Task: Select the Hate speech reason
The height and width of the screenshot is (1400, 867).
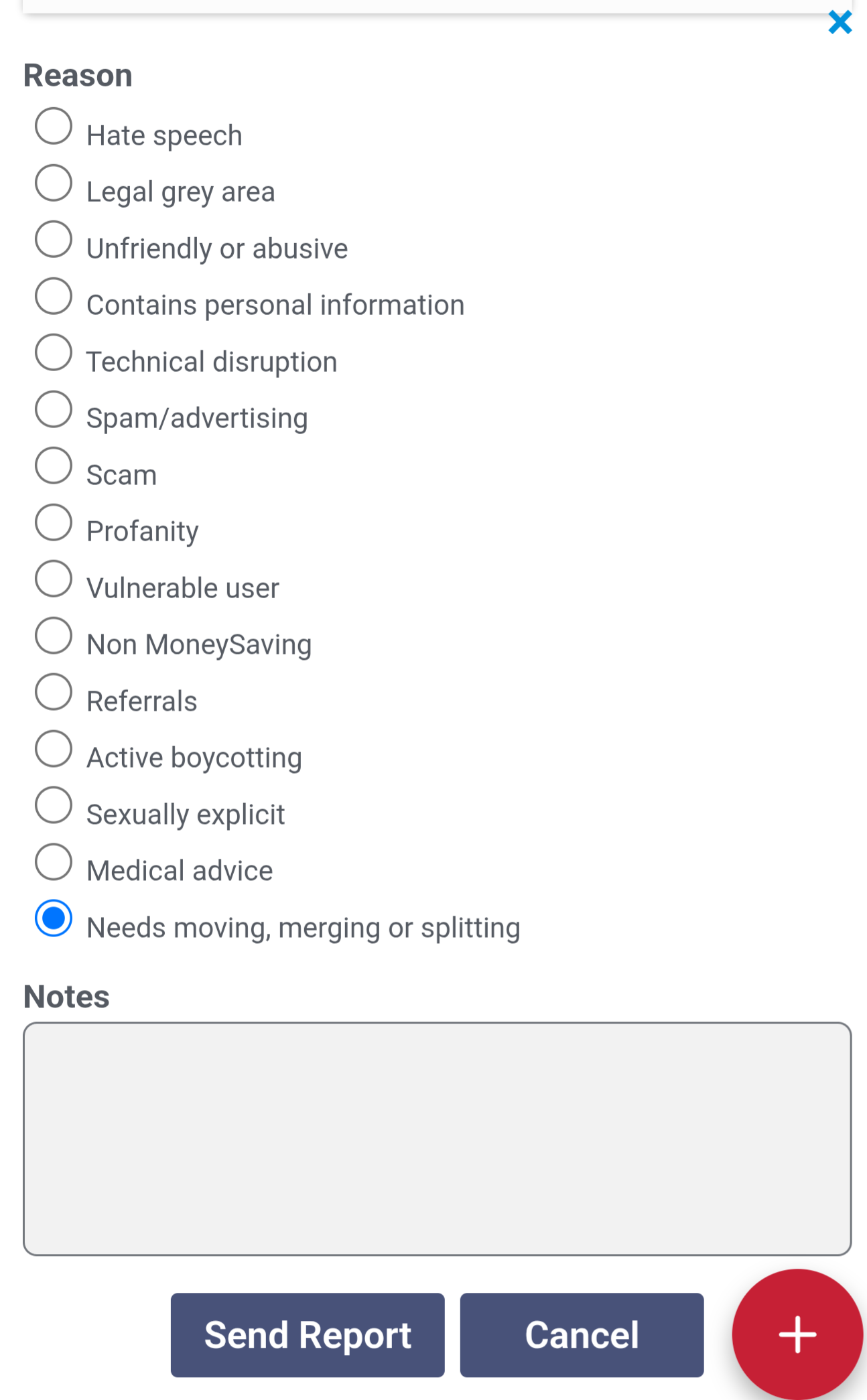Action: click(54, 126)
